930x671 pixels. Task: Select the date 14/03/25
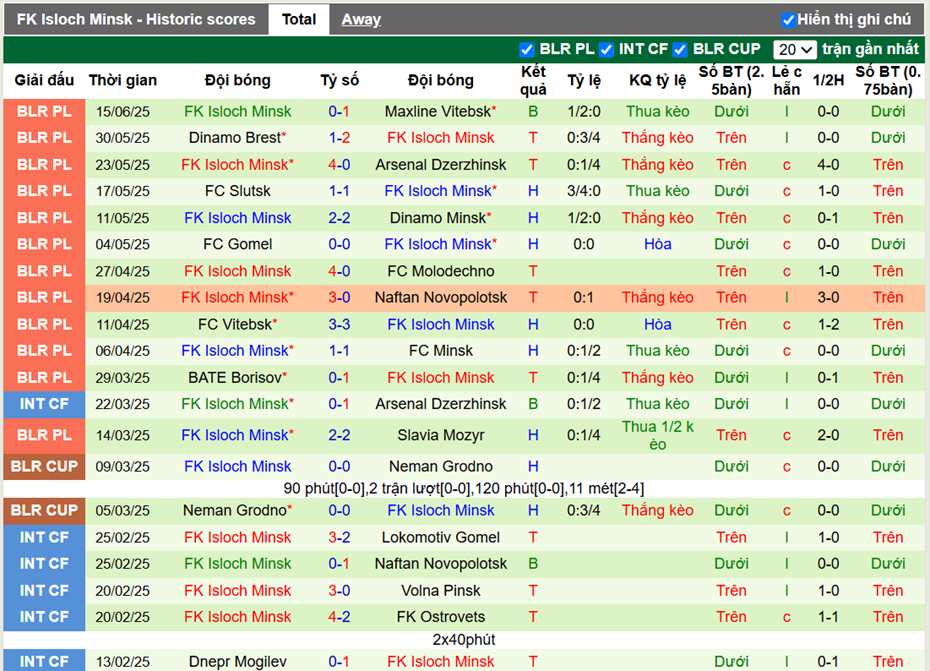[123, 435]
